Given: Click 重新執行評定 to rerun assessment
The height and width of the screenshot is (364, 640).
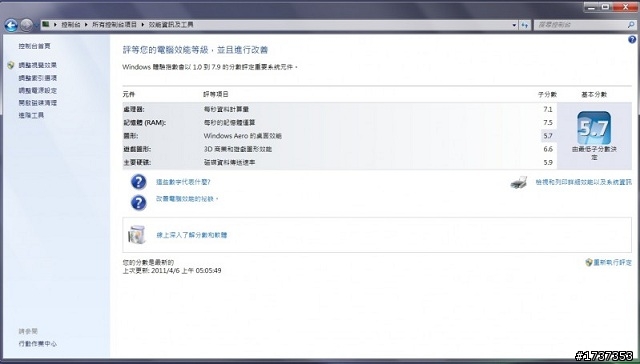Looking at the screenshot, I should click(x=613, y=262).
